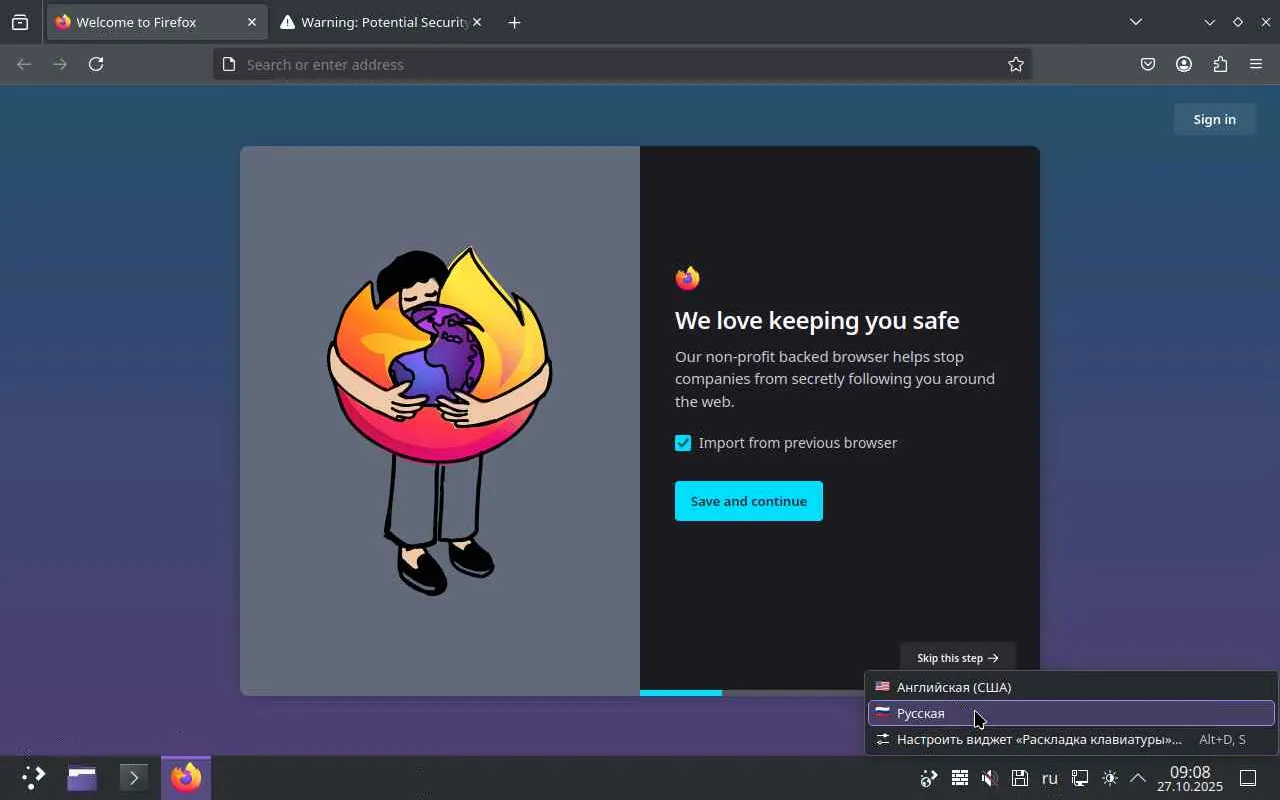Viewport: 1280px width, 800px height.
Task: Focus the Search or enter address field
Action: [x=622, y=64]
